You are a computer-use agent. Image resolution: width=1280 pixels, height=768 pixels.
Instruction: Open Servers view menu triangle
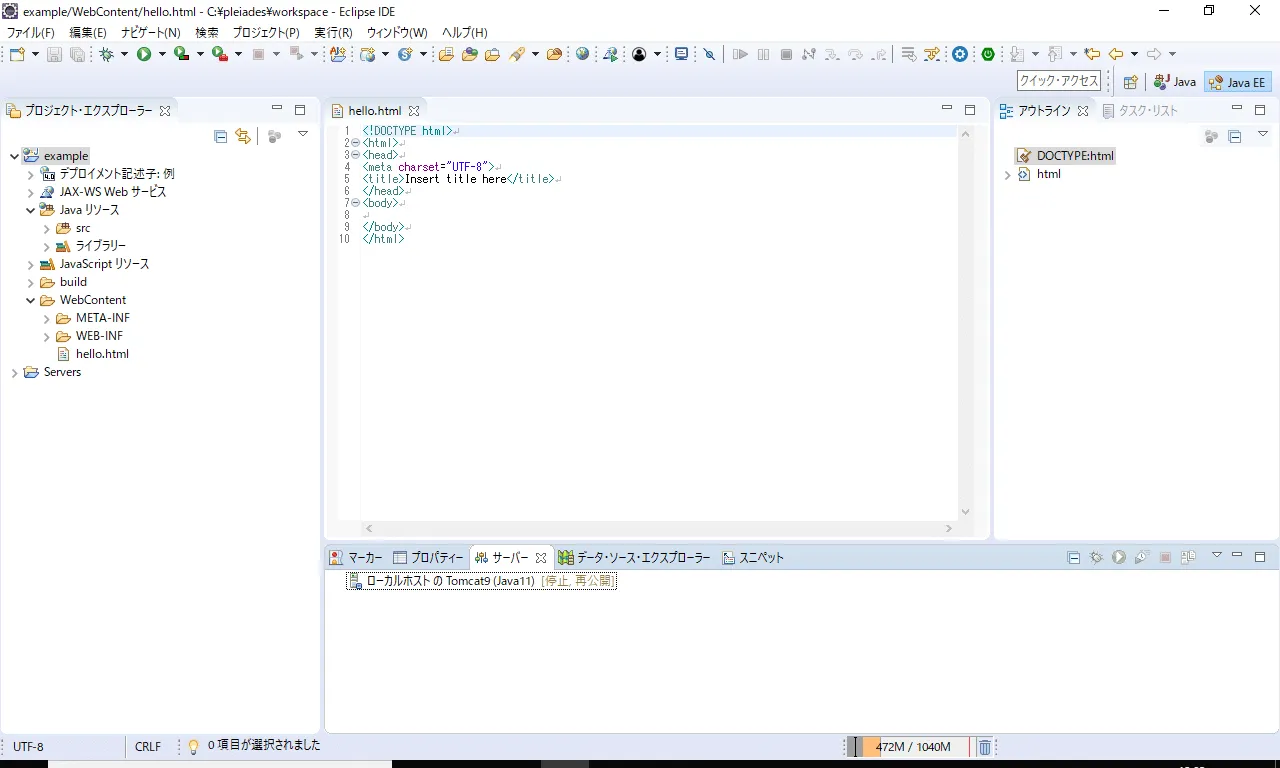coord(1217,555)
